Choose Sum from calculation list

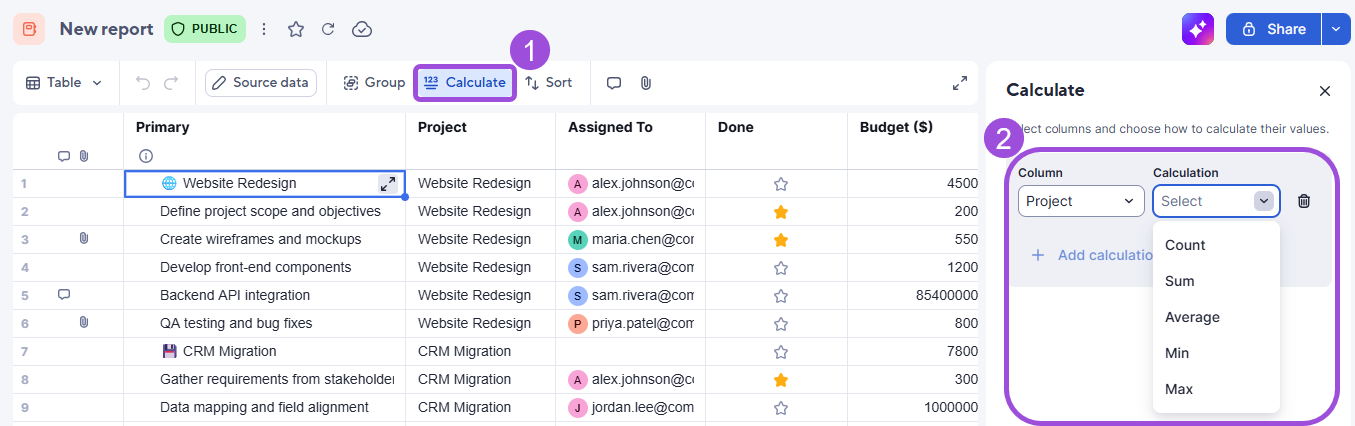1216,281
